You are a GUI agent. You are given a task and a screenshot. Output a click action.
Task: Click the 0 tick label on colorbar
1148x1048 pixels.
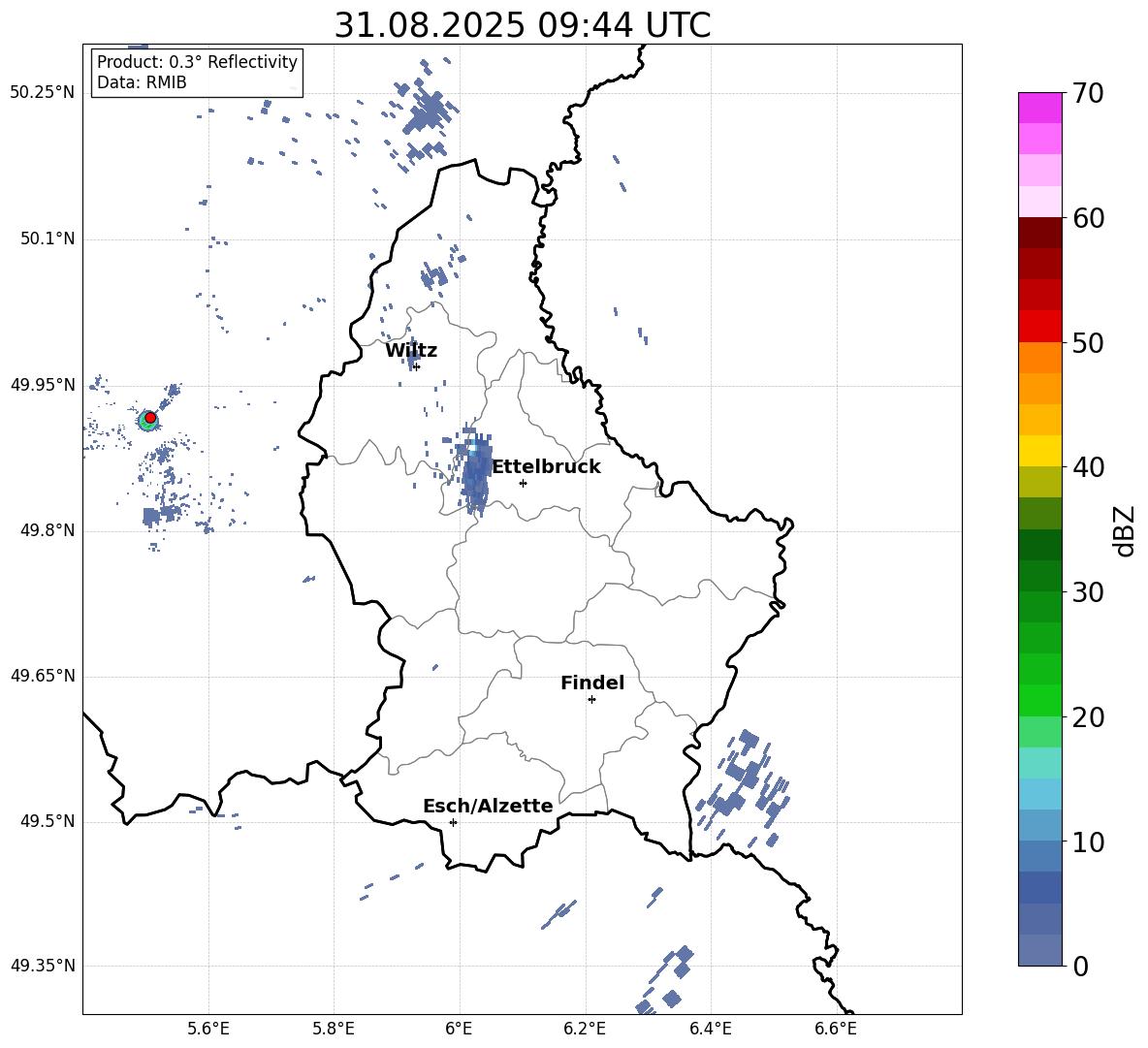1081,966
